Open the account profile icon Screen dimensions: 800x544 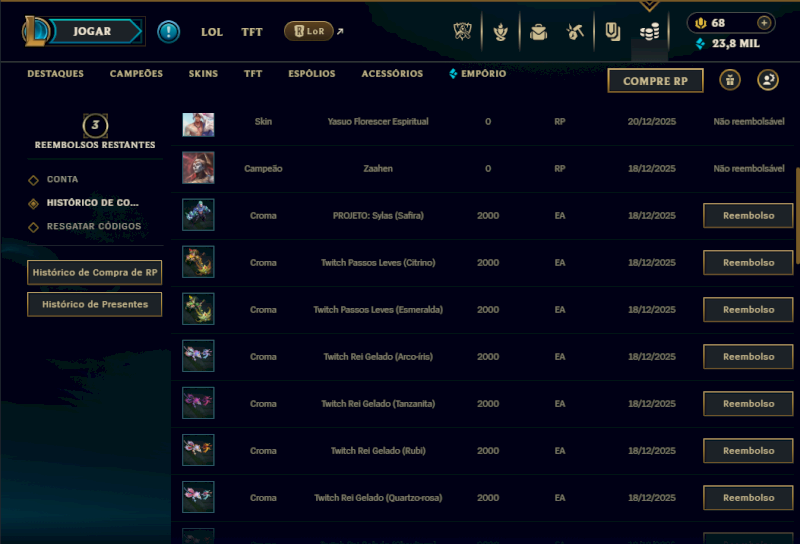(x=768, y=80)
